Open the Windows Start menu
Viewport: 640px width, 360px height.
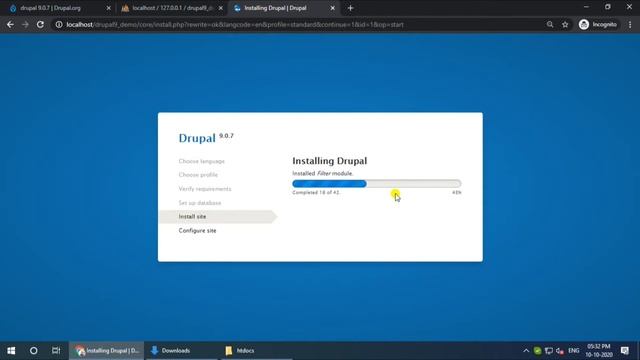pos(11,351)
